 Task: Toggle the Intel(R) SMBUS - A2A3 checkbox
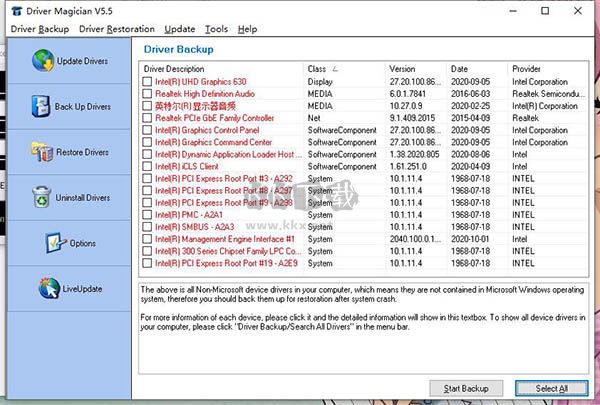click(x=148, y=227)
